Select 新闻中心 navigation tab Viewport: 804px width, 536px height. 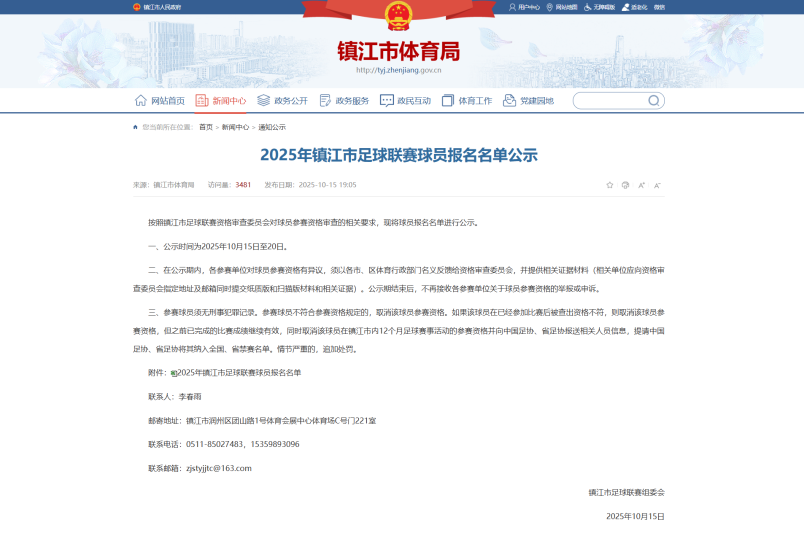221,101
